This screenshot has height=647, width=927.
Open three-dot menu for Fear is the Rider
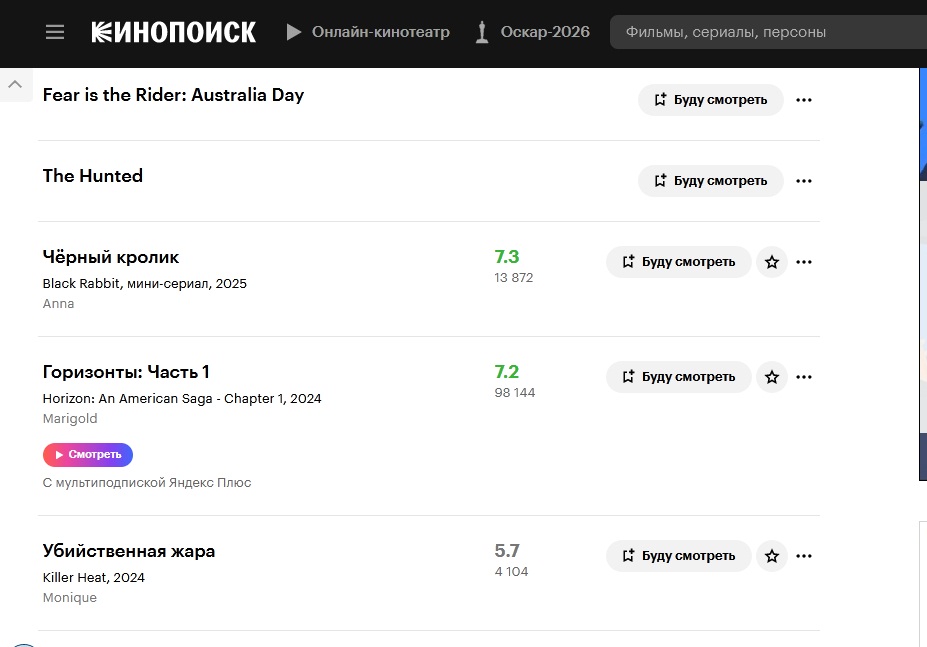[804, 100]
